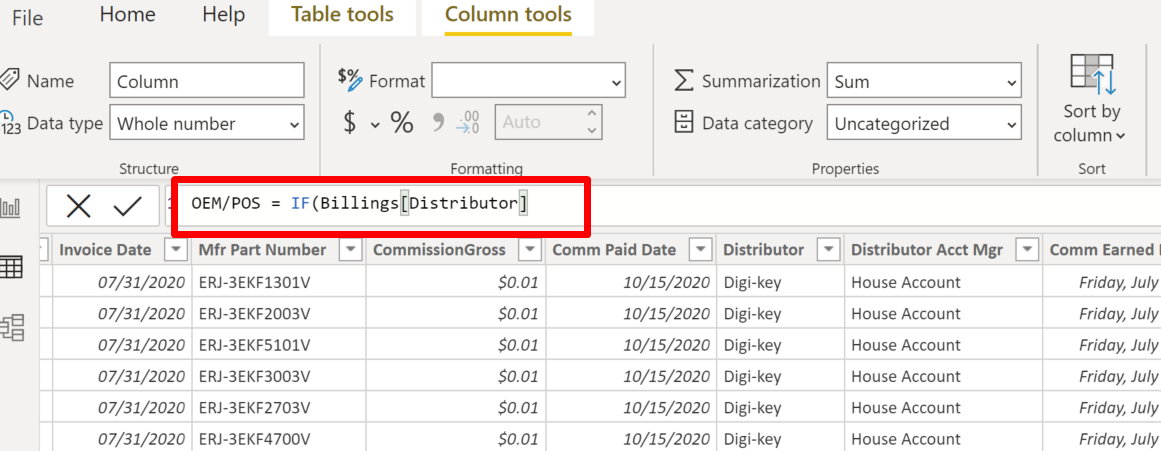Viewport: 1161px width, 451px height.
Task: Open the File menu
Action: pos(27,17)
